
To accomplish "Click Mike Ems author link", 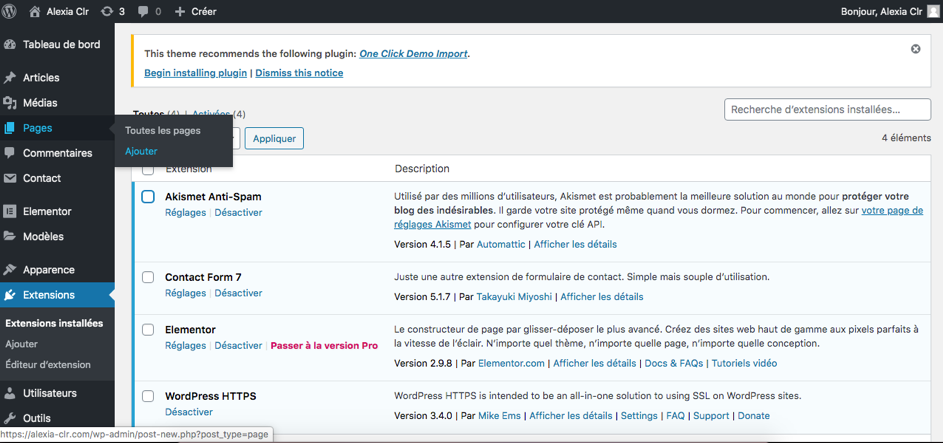I will (499, 416).
